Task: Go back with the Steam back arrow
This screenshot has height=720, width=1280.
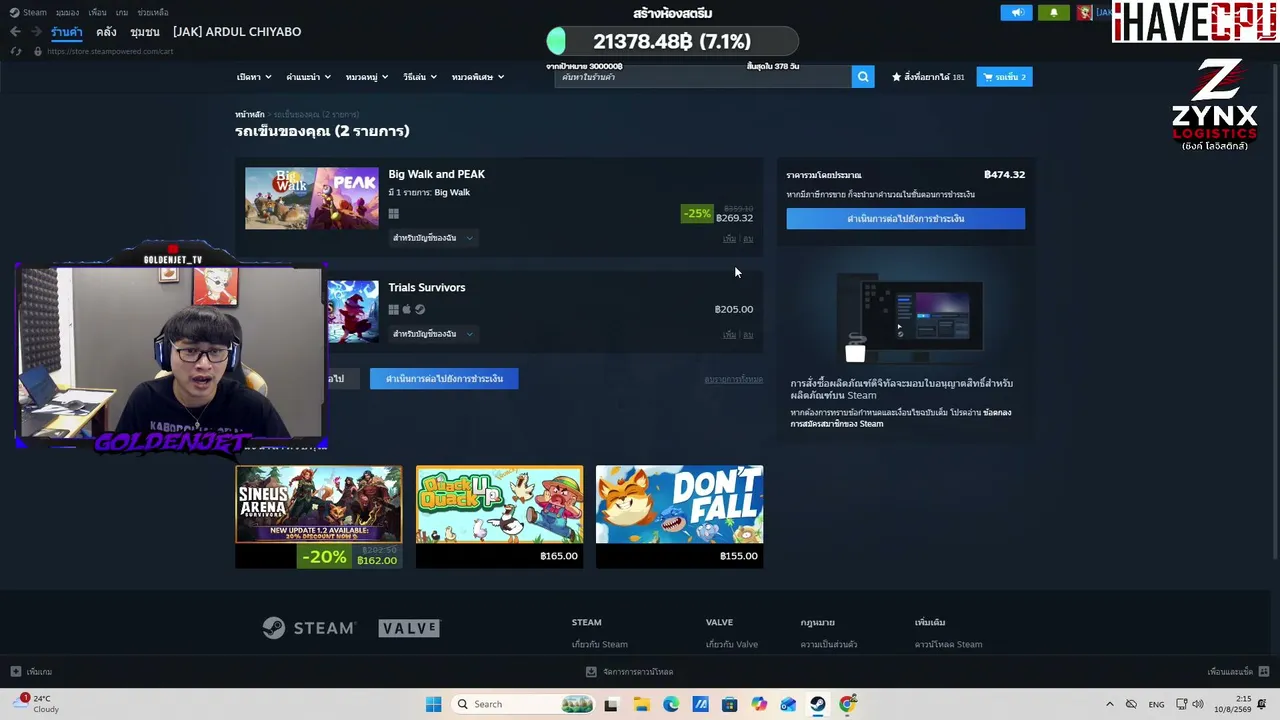Action: [15, 32]
